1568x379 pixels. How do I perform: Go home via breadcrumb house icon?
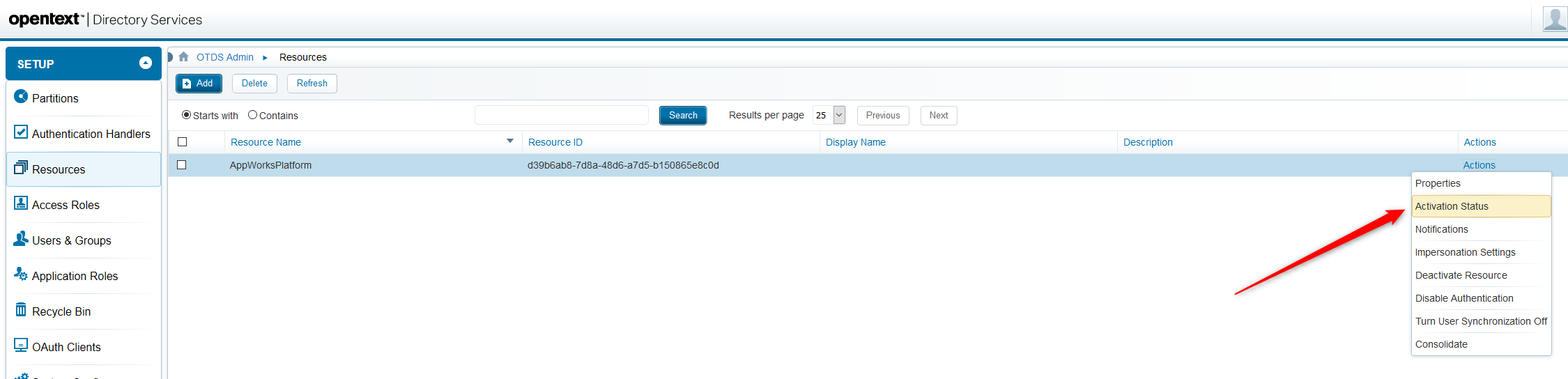point(184,57)
